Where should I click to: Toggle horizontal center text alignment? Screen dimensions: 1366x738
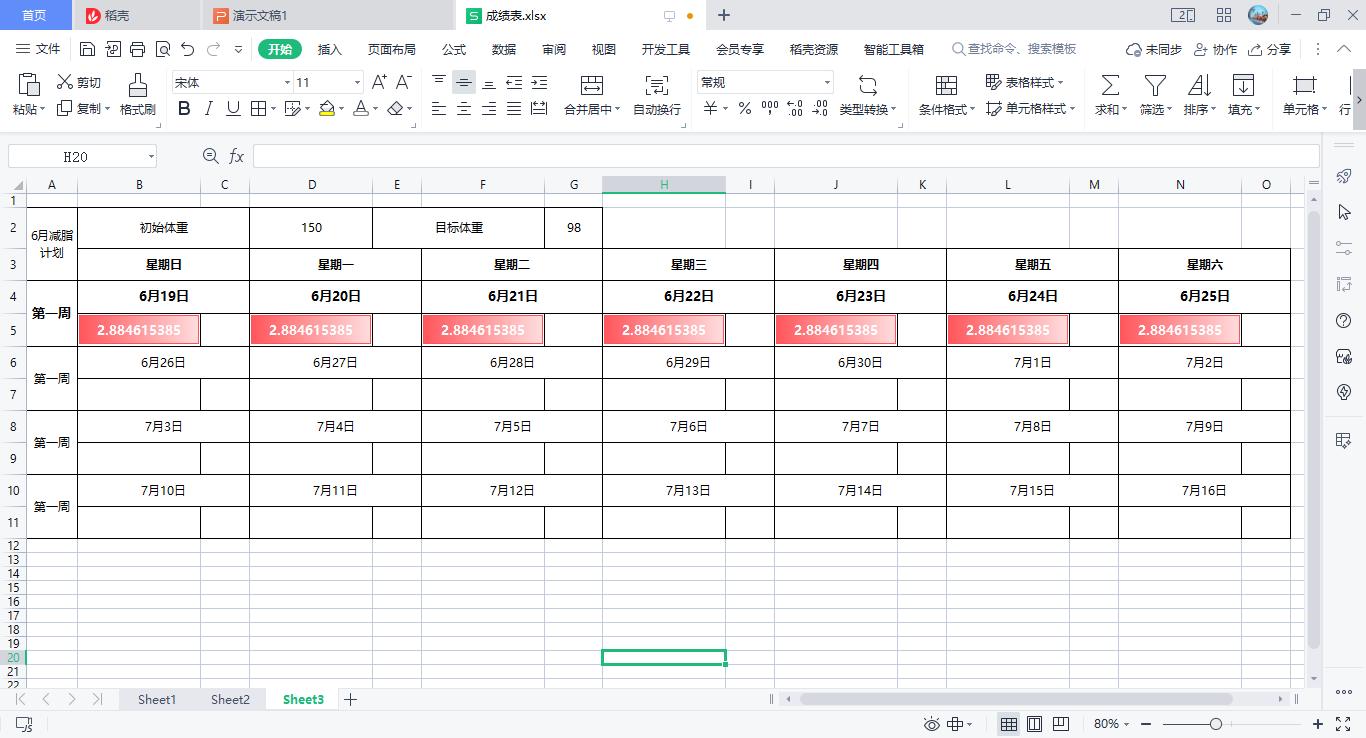click(x=464, y=109)
